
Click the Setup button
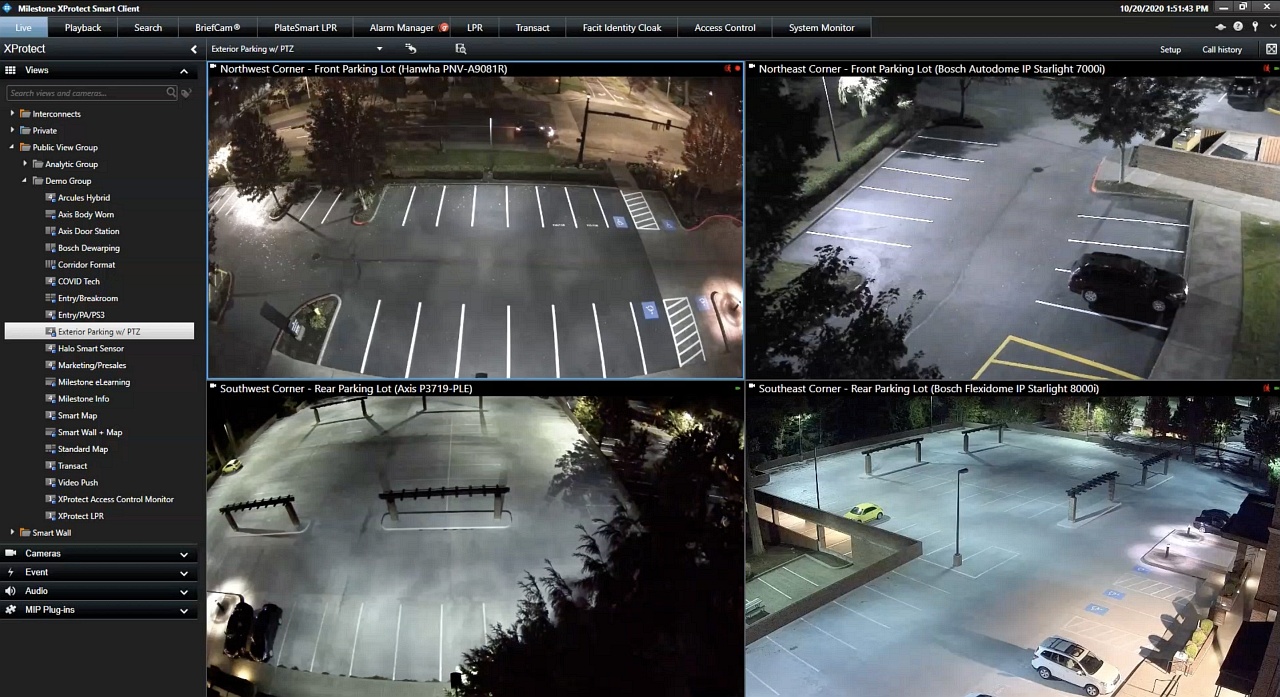pyautogui.click(x=1170, y=49)
